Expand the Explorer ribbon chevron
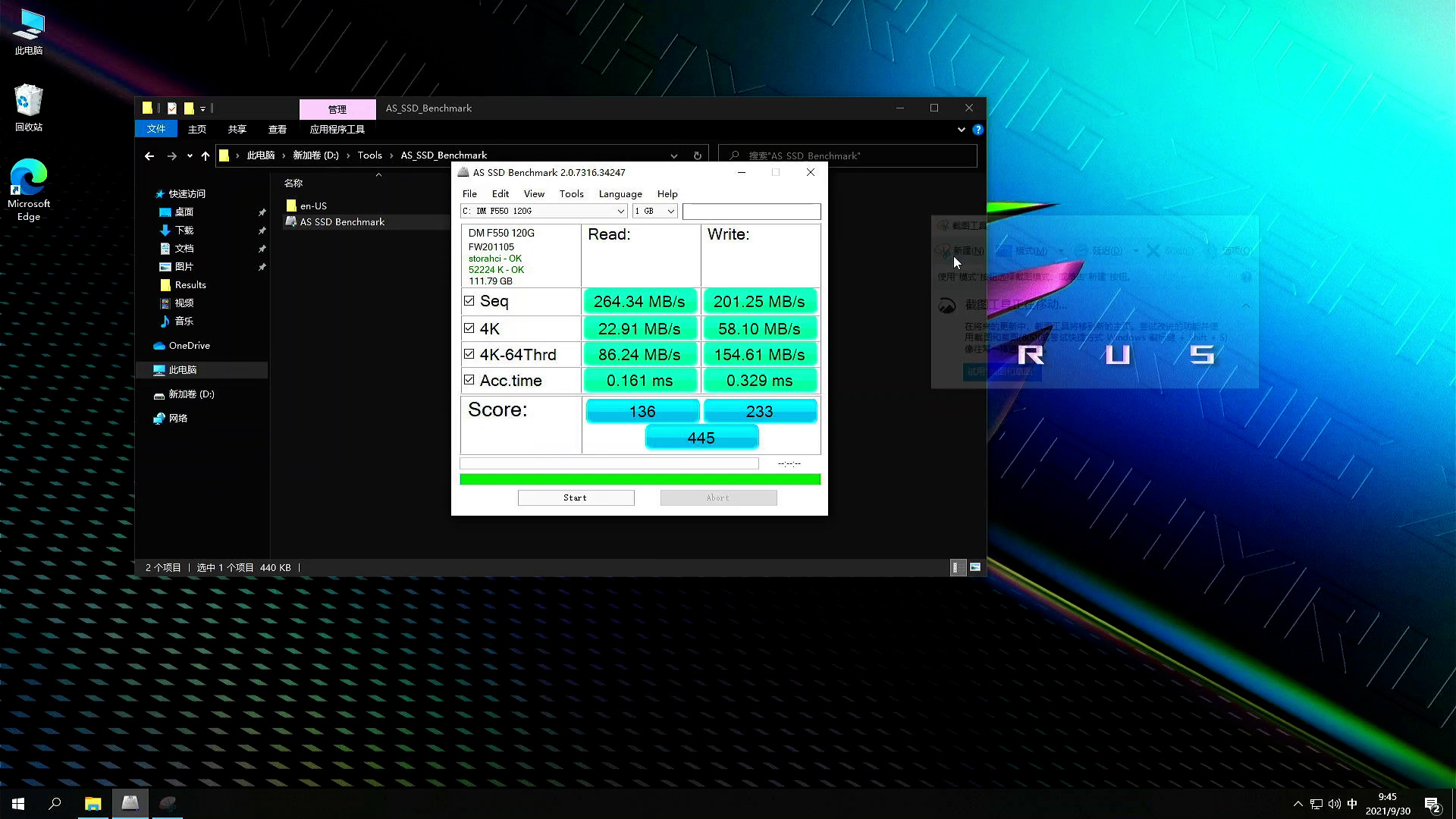 coord(961,130)
